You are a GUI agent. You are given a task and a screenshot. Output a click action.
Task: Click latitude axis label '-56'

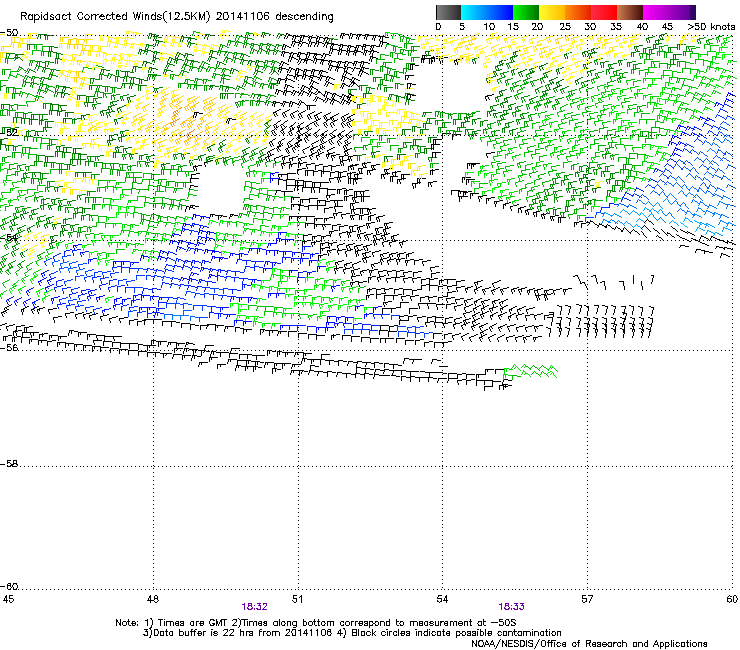pos(9,347)
